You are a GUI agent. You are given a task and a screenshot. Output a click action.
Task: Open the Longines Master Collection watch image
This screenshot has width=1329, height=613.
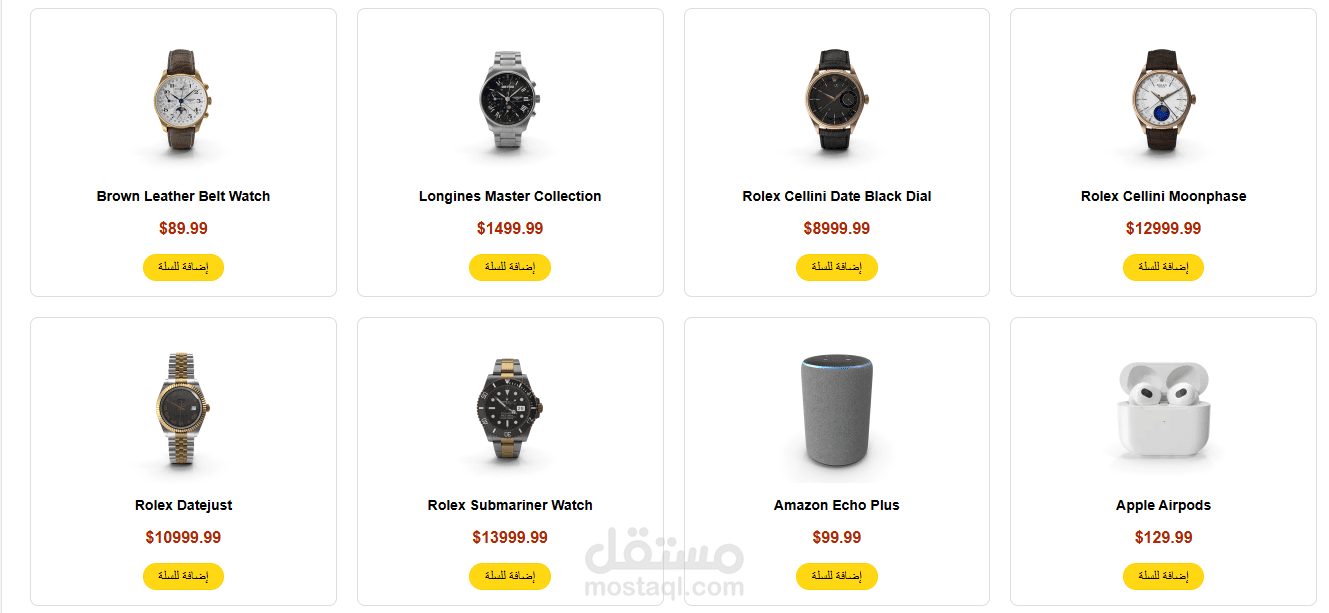[510, 101]
